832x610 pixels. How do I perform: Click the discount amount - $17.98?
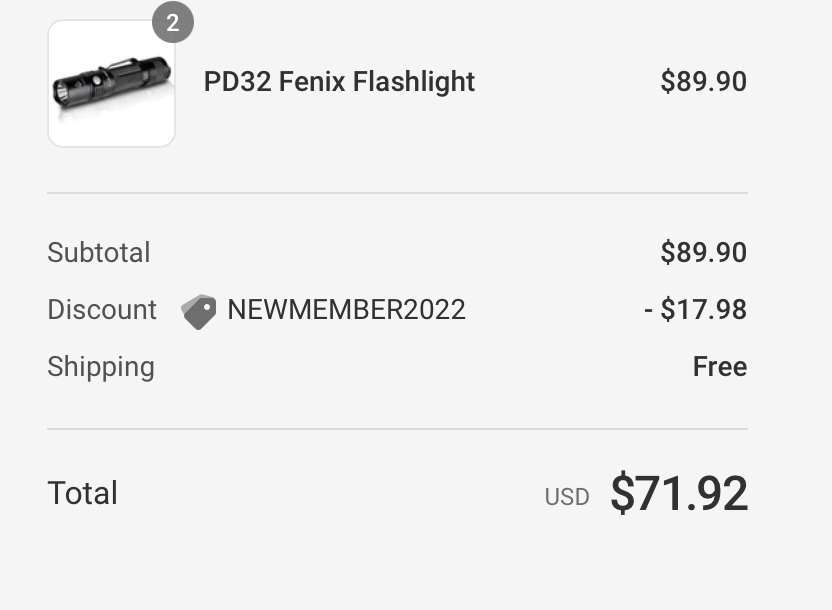695,310
